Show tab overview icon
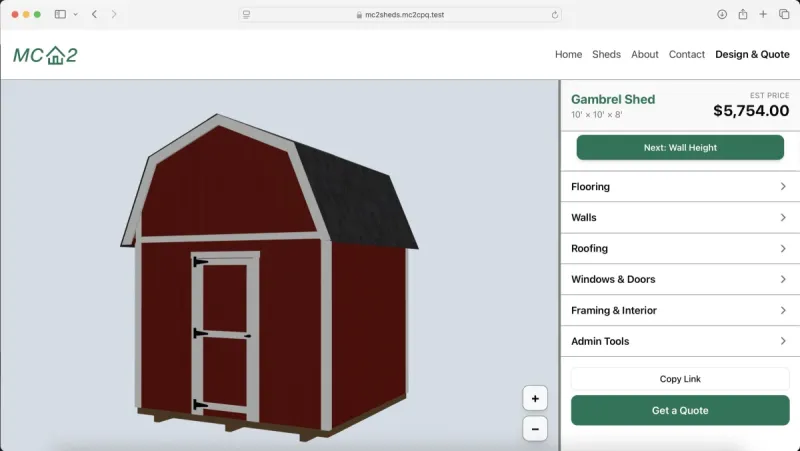Viewport: 800px width, 451px height. [x=784, y=14]
